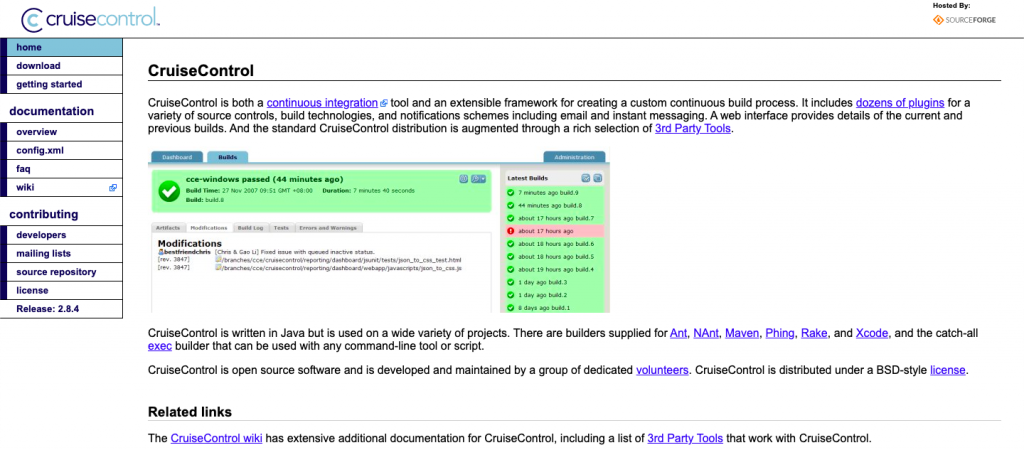Screen dimensions: 1024x450
Task: Select overview under documentation
Action: click(61, 131)
